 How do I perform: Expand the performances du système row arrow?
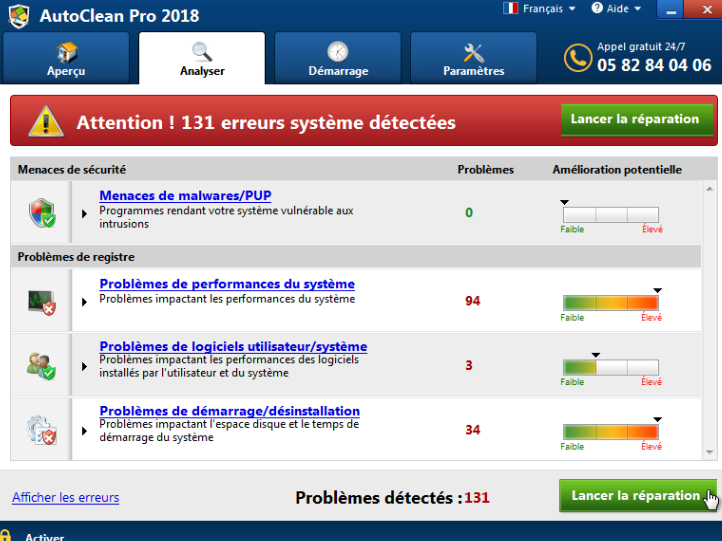point(85,302)
